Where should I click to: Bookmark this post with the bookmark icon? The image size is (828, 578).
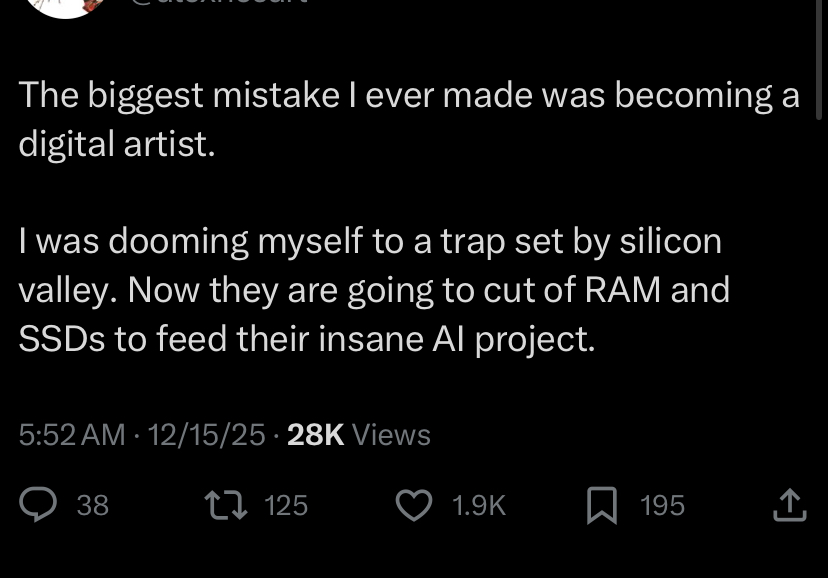[x=602, y=505]
